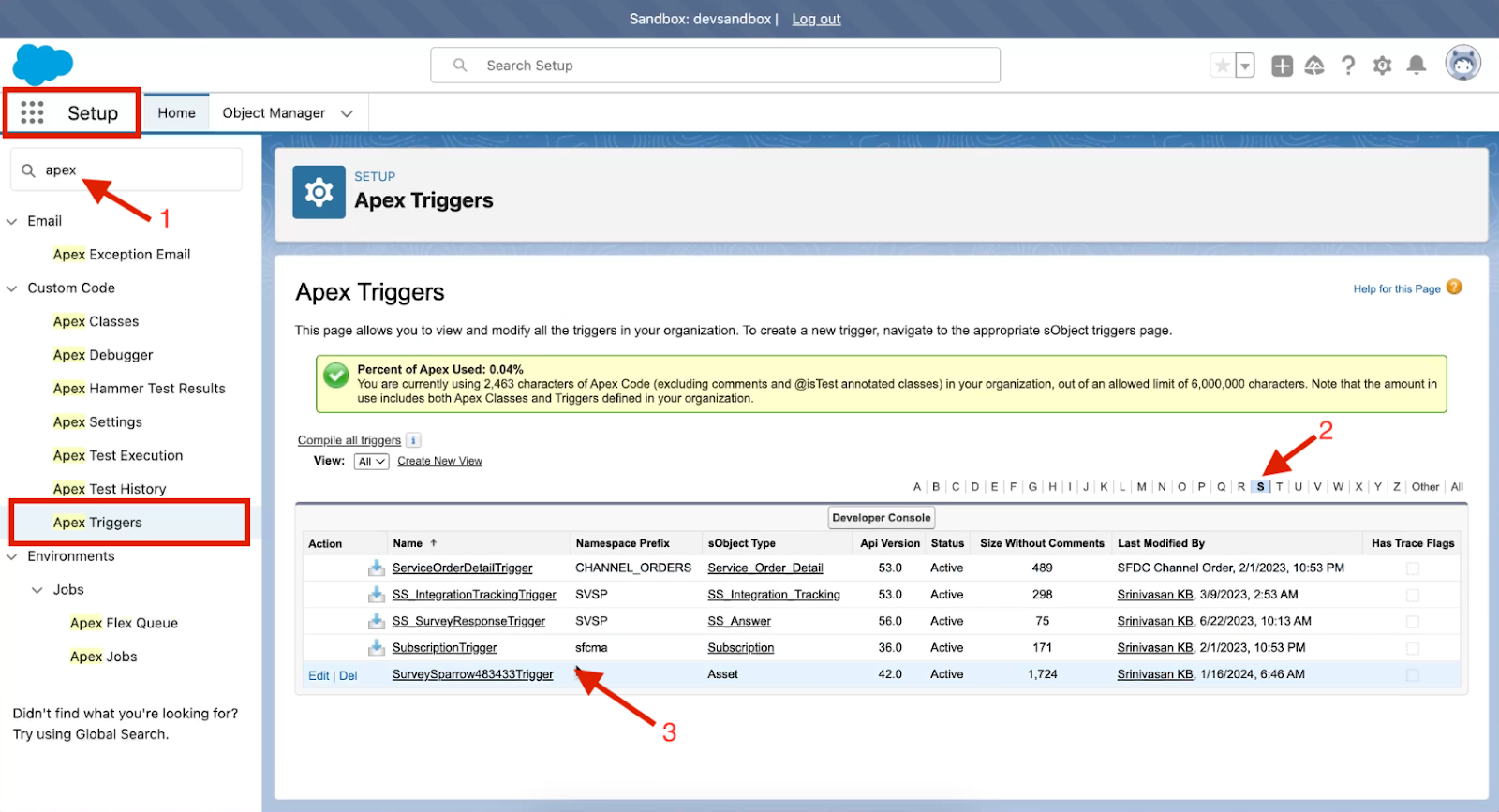Open the Setup gear menu icon
The width and height of the screenshot is (1499, 812).
[1382, 66]
